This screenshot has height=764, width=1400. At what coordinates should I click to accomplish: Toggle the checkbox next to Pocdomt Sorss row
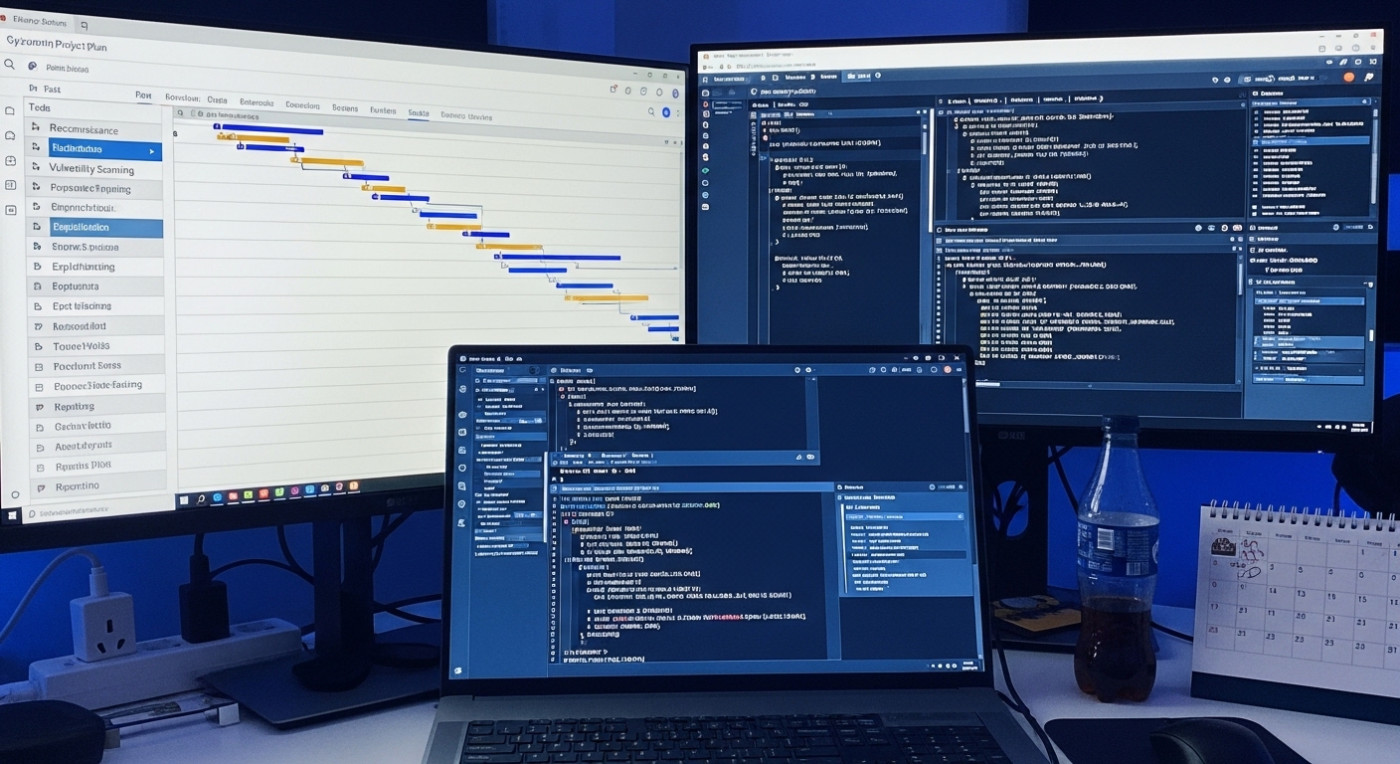pyautogui.click(x=39, y=367)
